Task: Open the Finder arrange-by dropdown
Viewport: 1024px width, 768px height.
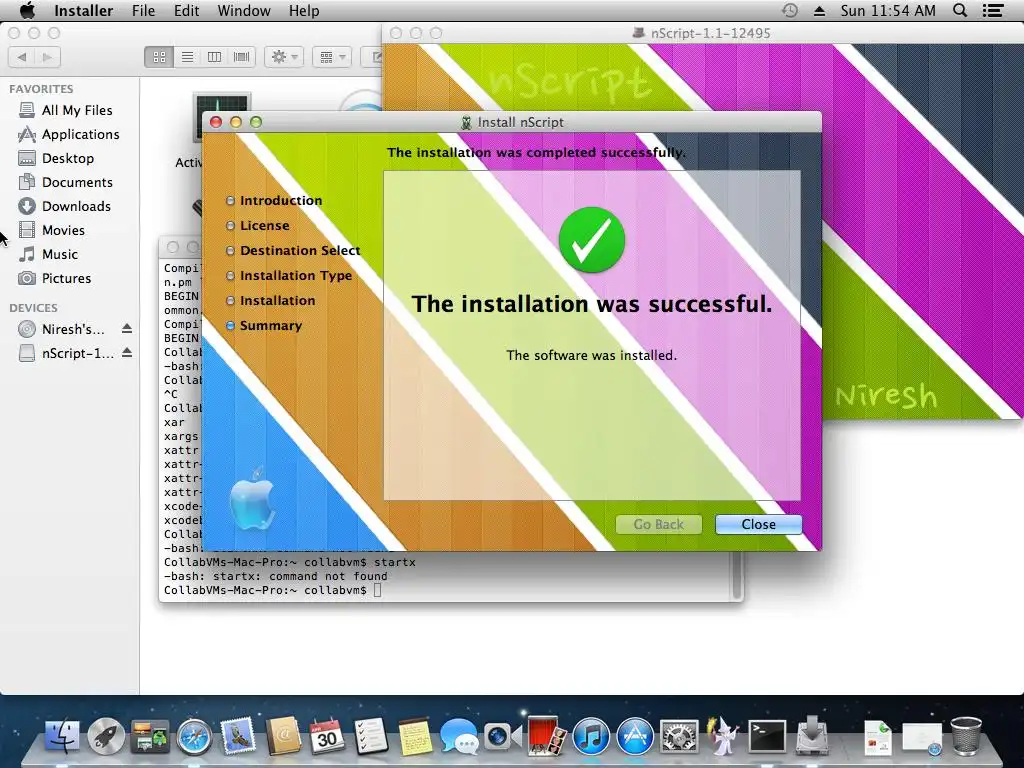Action: click(x=332, y=57)
